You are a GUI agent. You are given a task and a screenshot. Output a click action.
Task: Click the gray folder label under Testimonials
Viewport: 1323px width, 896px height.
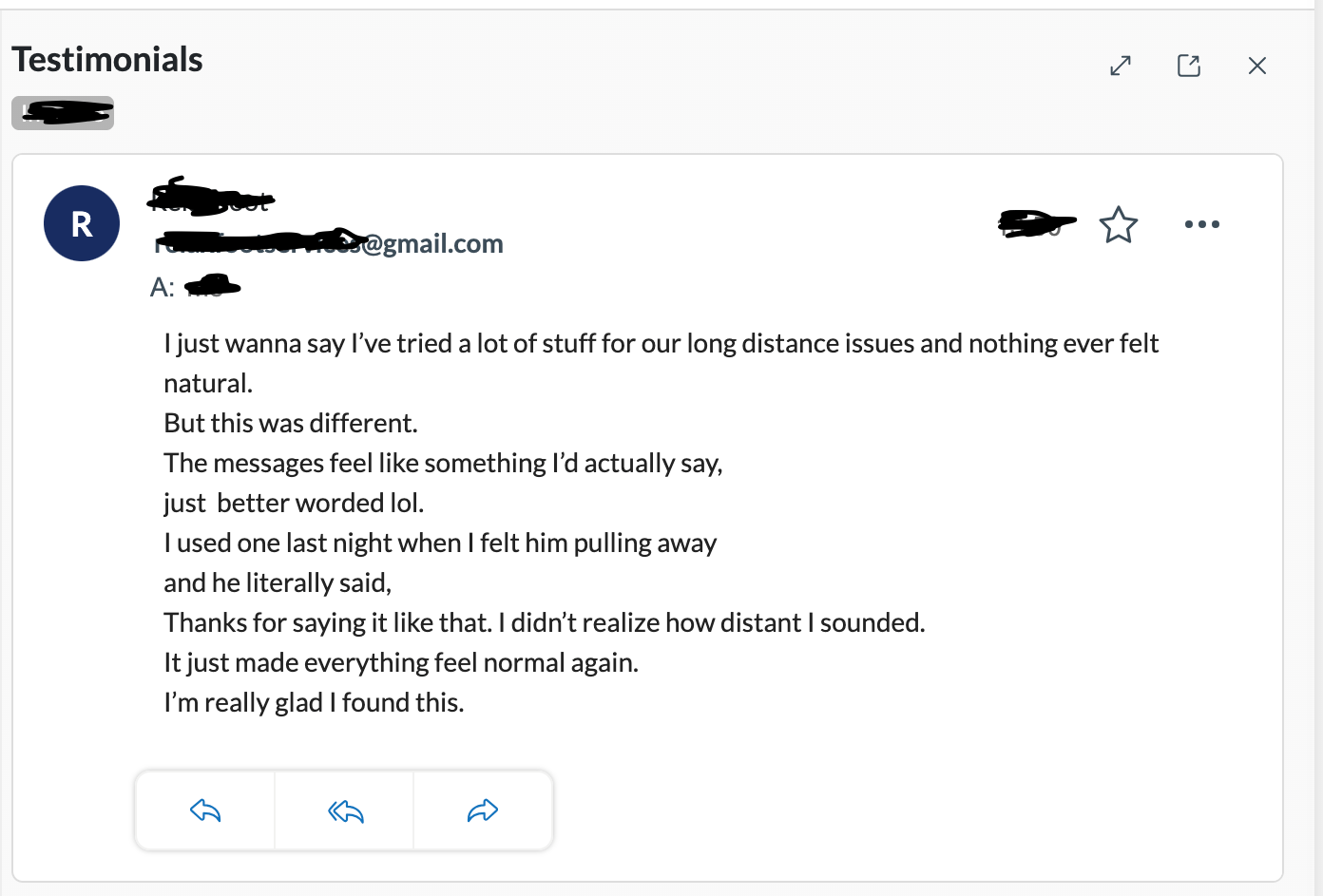63,113
